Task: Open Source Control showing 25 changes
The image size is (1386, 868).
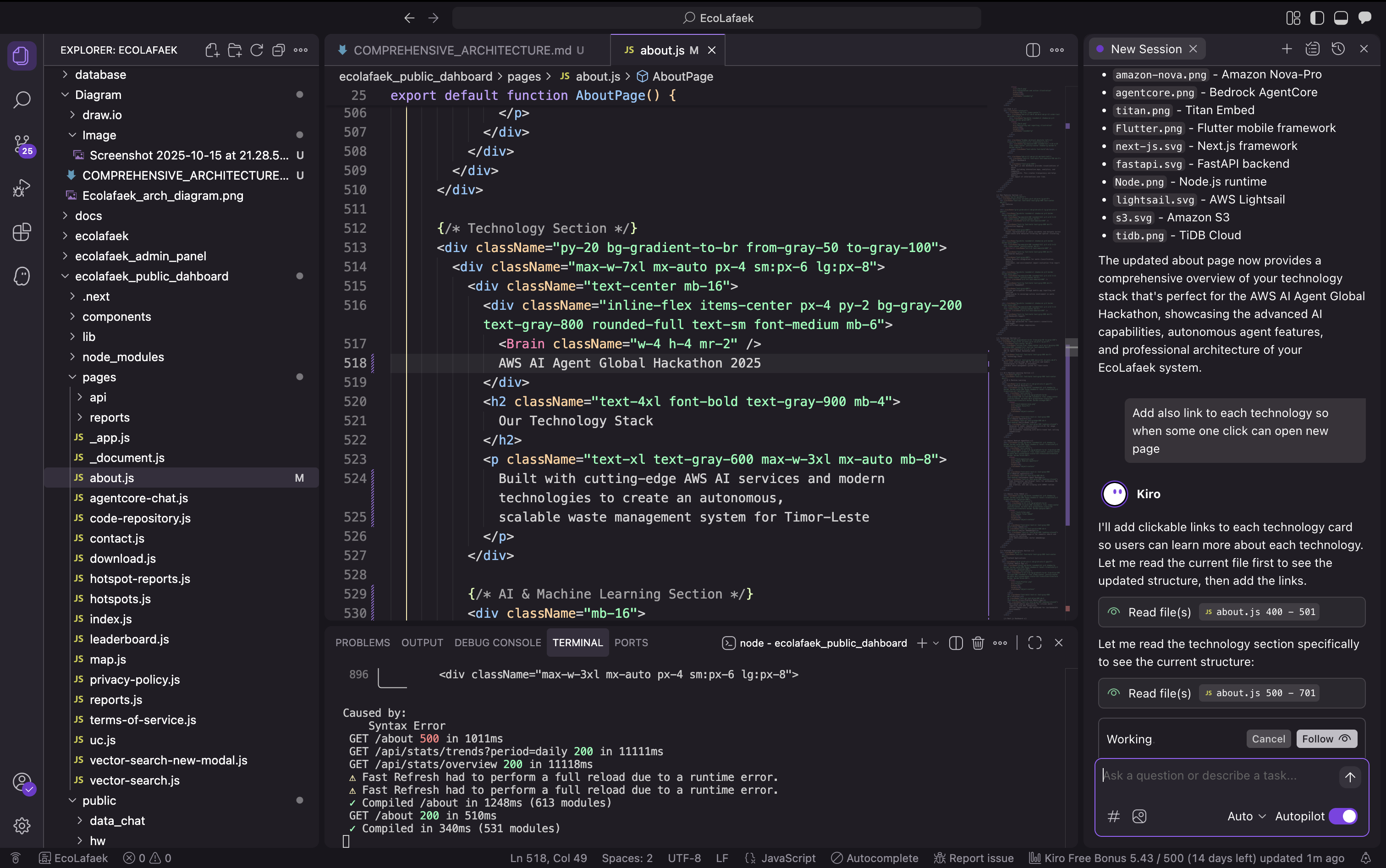Action: pyautogui.click(x=21, y=145)
